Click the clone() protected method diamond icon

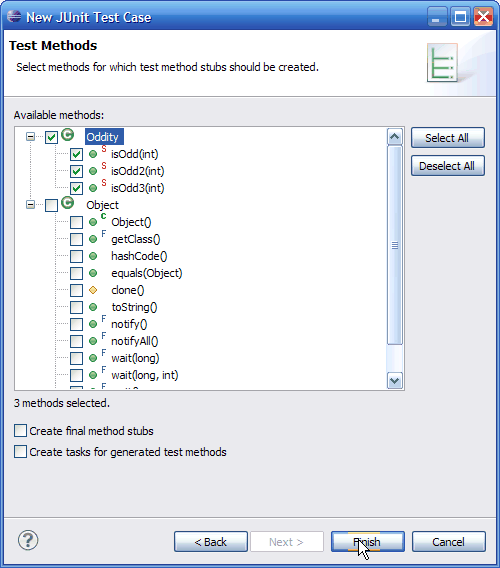(93, 290)
